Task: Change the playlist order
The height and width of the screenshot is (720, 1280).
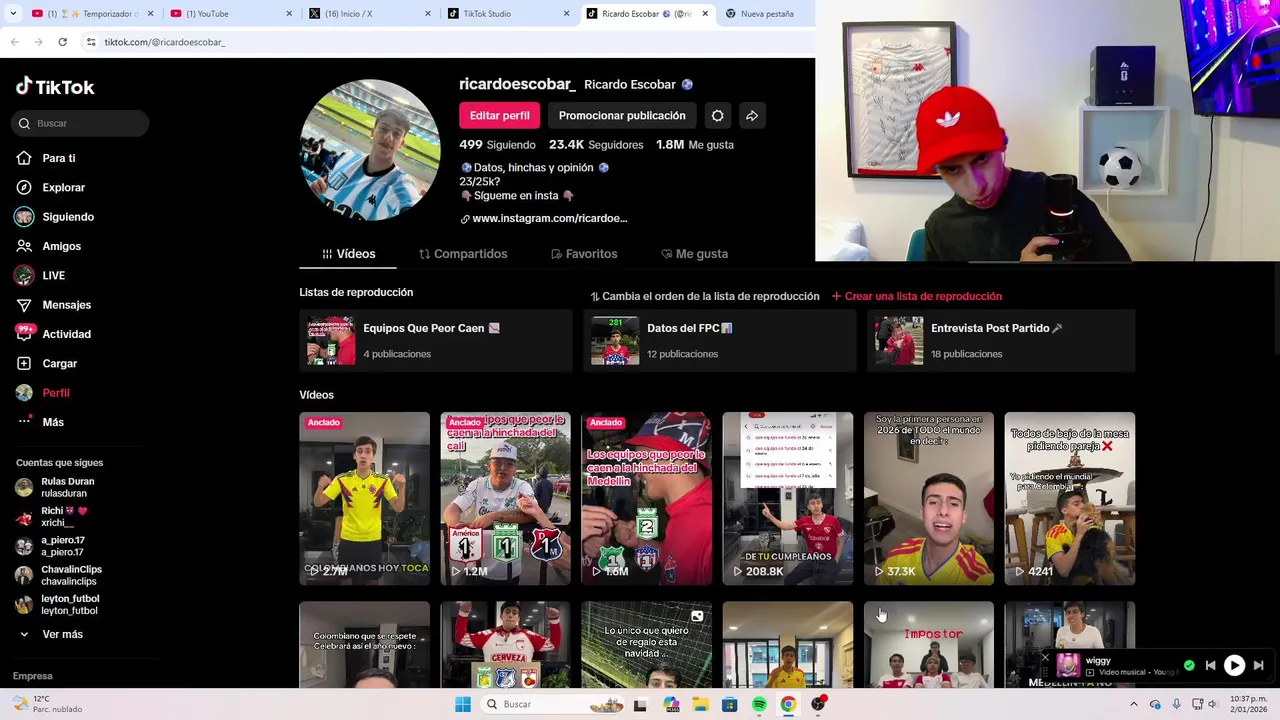Action: 705,296
